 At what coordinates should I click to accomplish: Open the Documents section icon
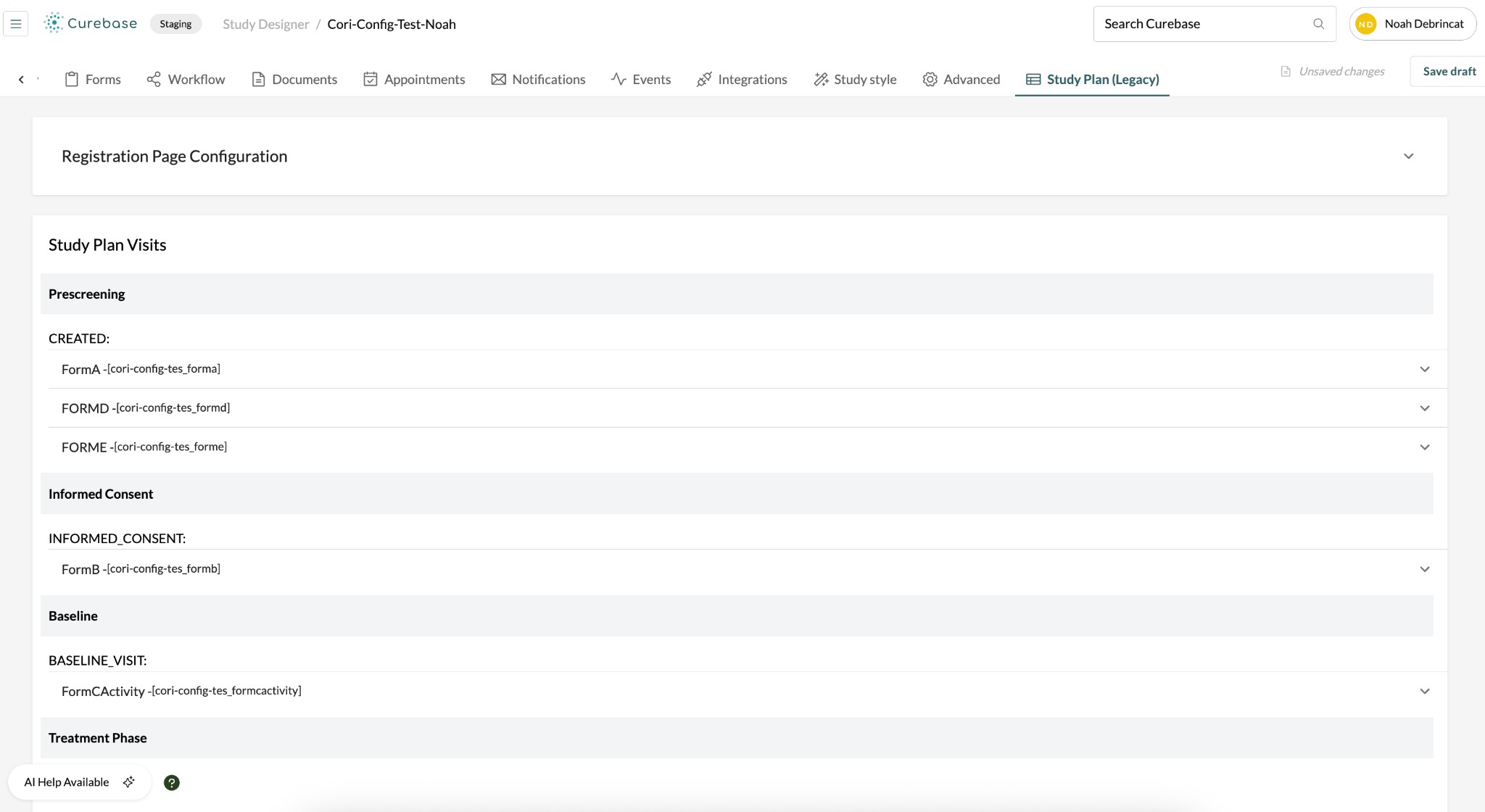point(258,79)
